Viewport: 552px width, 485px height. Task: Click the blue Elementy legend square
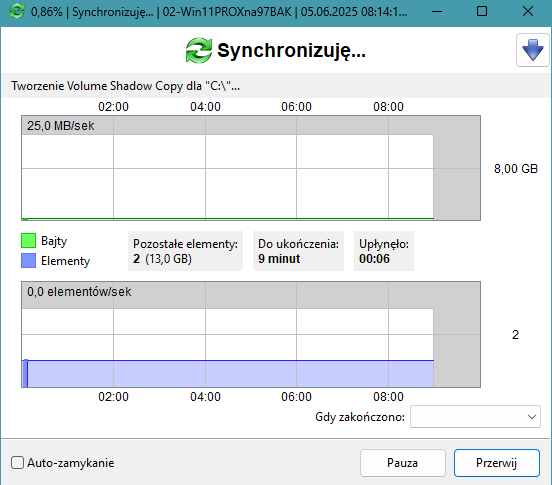click(x=29, y=261)
